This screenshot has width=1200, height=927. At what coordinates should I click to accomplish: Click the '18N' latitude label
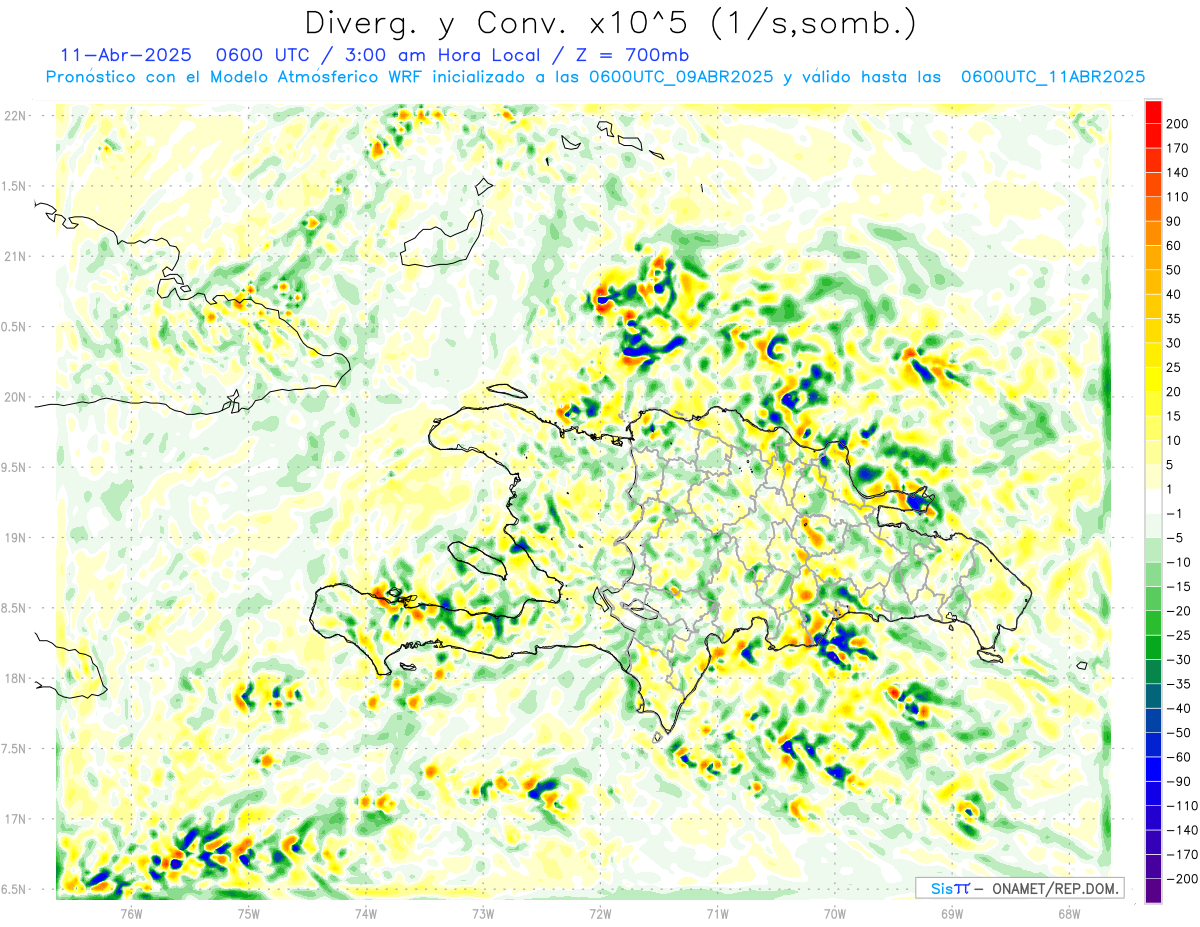[15, 678]
